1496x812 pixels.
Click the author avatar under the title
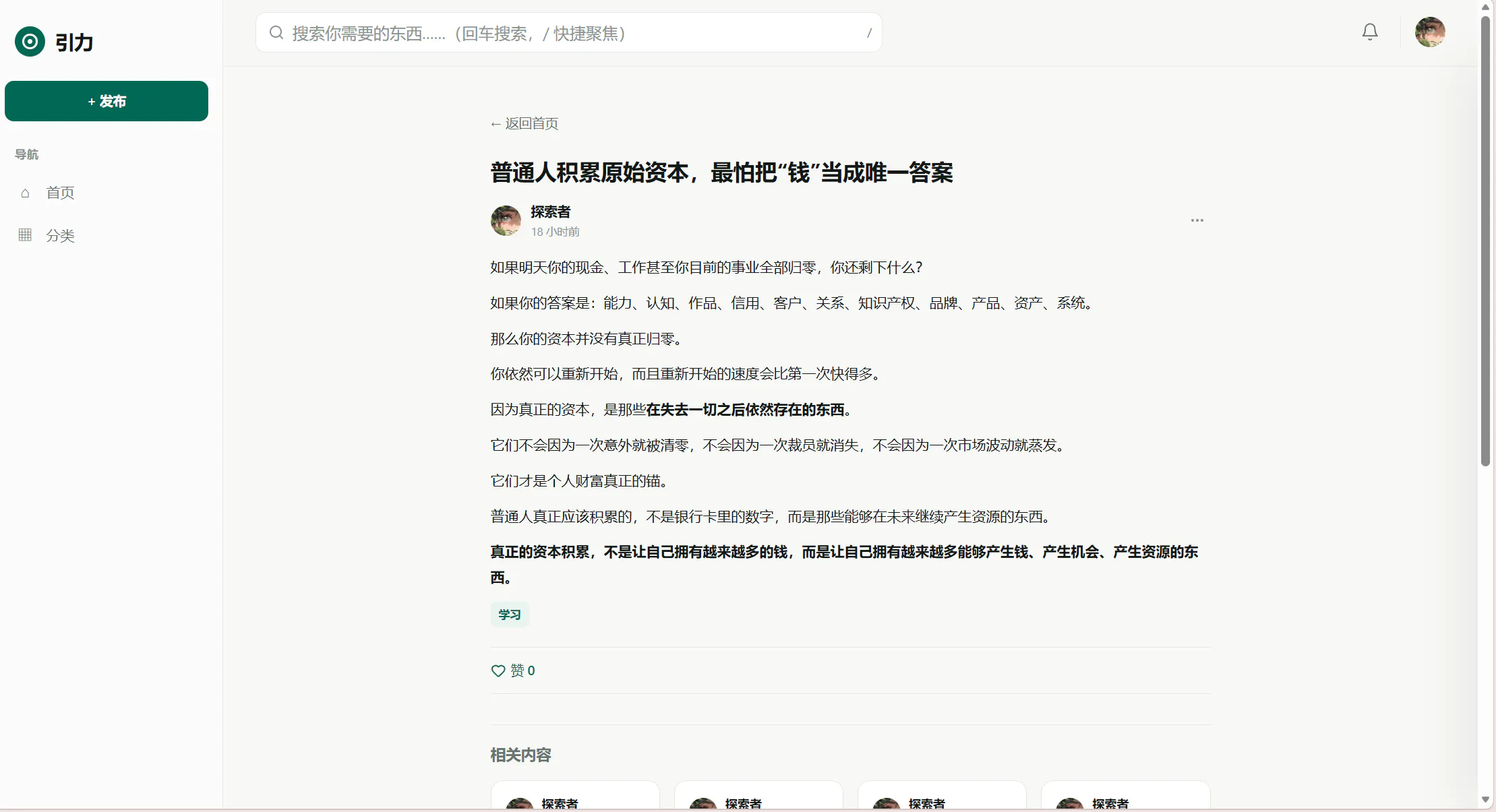click(506, 221)
